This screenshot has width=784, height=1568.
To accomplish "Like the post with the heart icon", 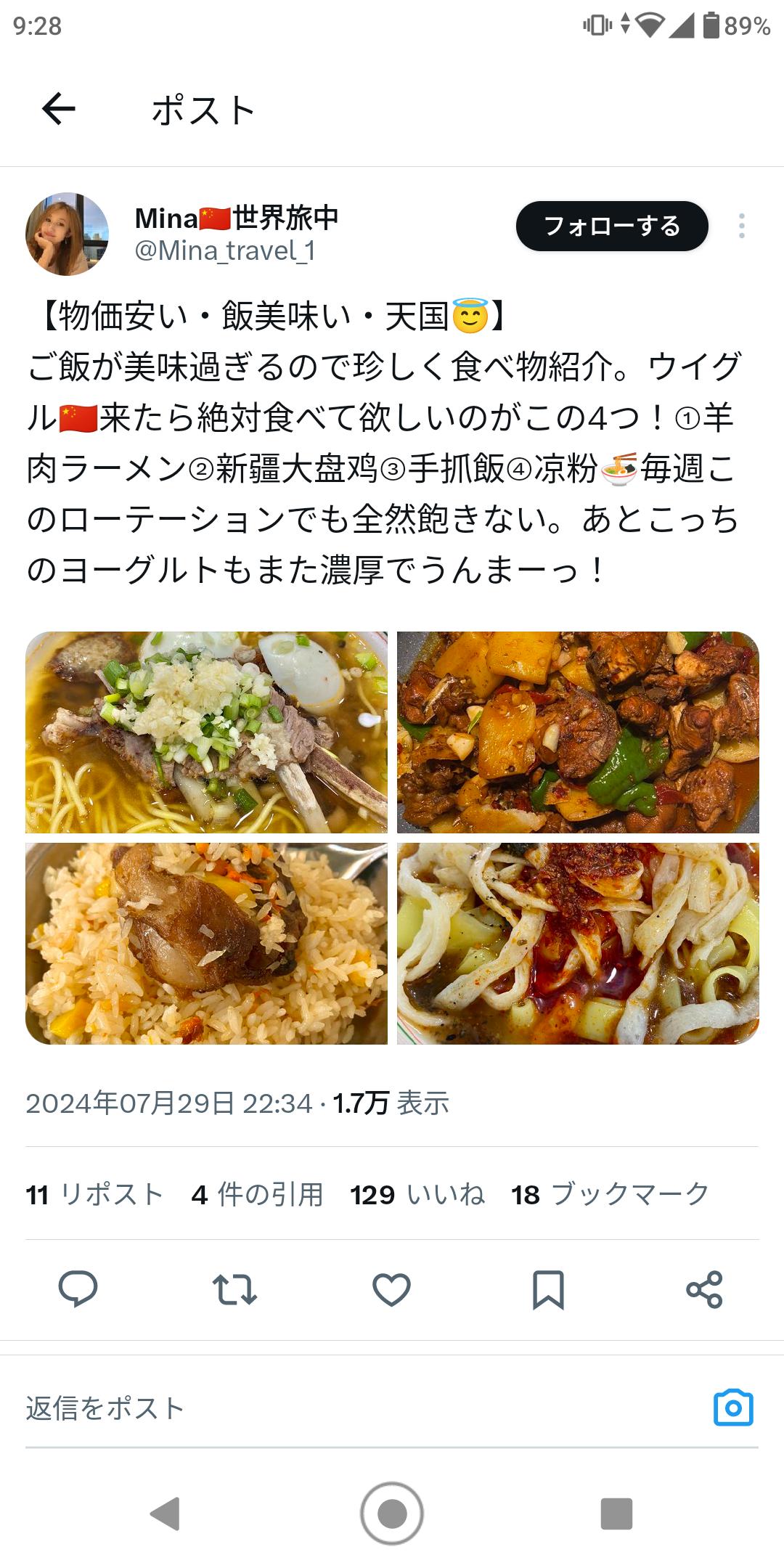I will [x=391, y=1289].
